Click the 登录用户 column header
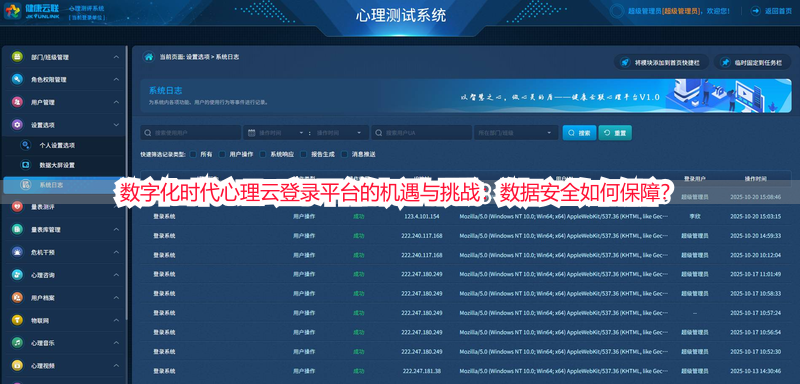The height and width of the screenshot is (384, 800). pos(694,178)
